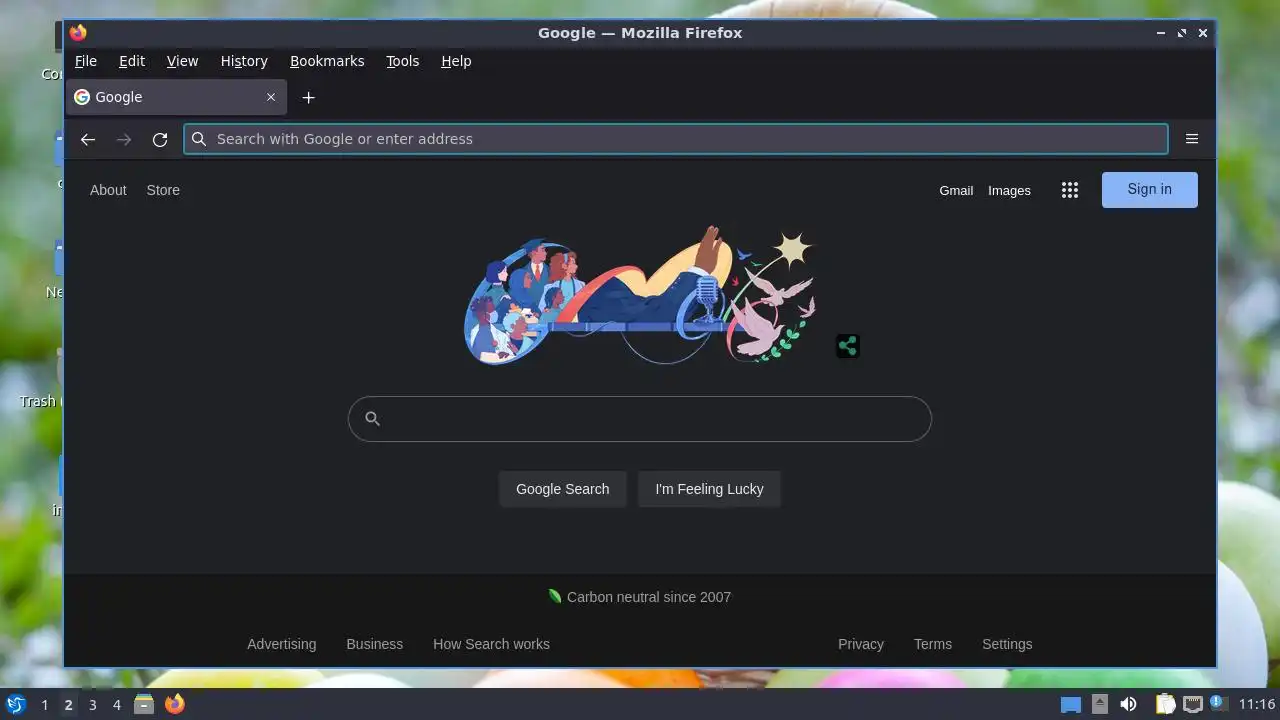This screenshot has height=720, width=1280.
Task: Open a new tab with plus button
Action: pyautogui.click(x=309, y=97)
